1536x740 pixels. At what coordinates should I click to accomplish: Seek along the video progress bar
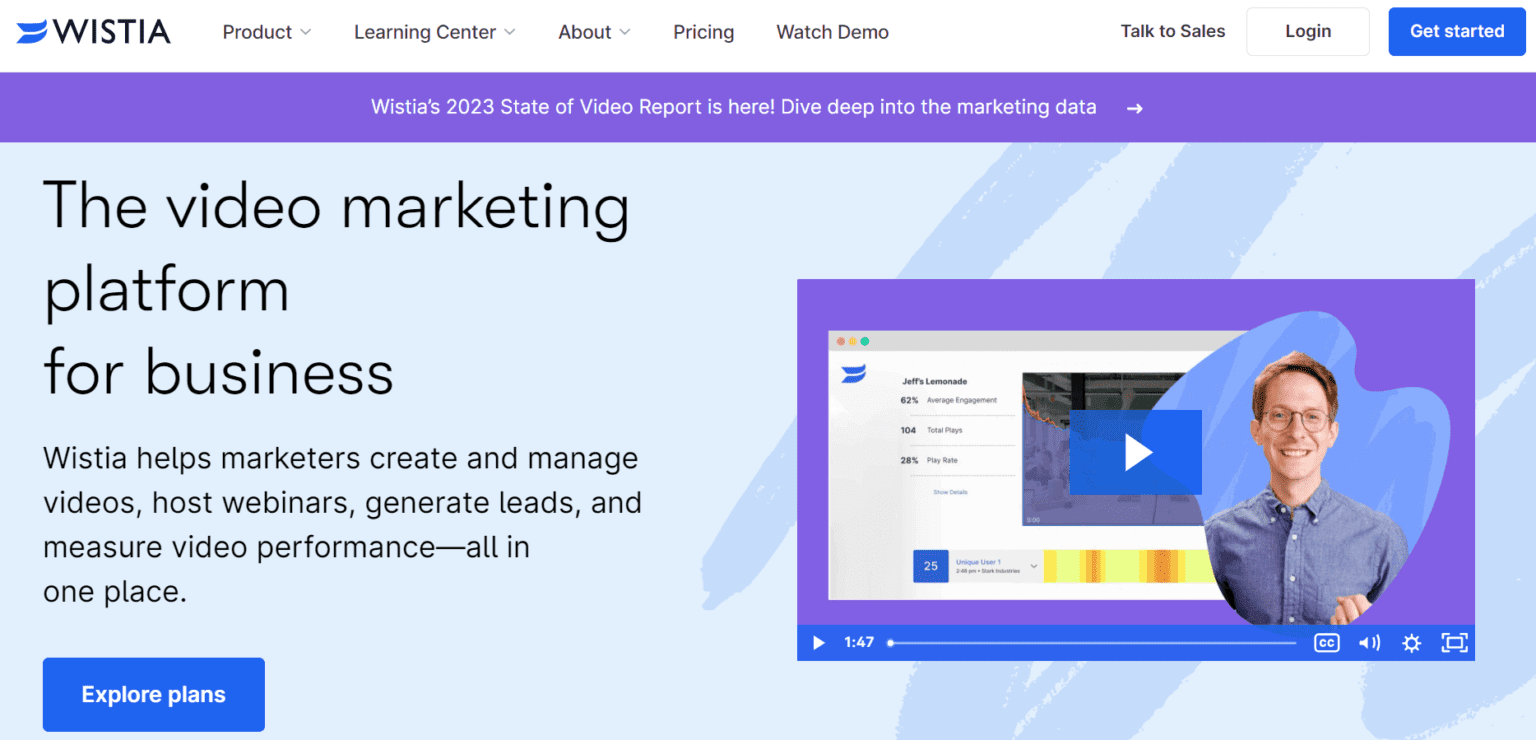[1092, 643]
